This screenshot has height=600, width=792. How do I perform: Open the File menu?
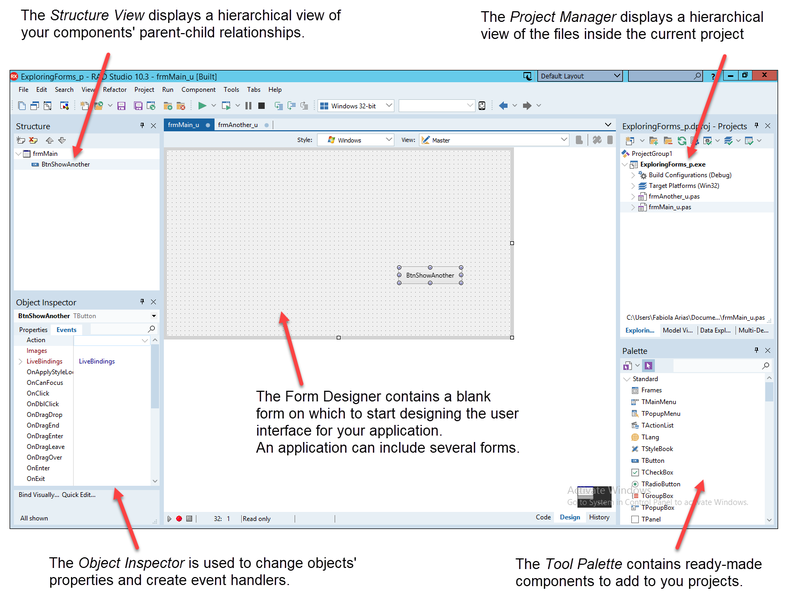23,89
